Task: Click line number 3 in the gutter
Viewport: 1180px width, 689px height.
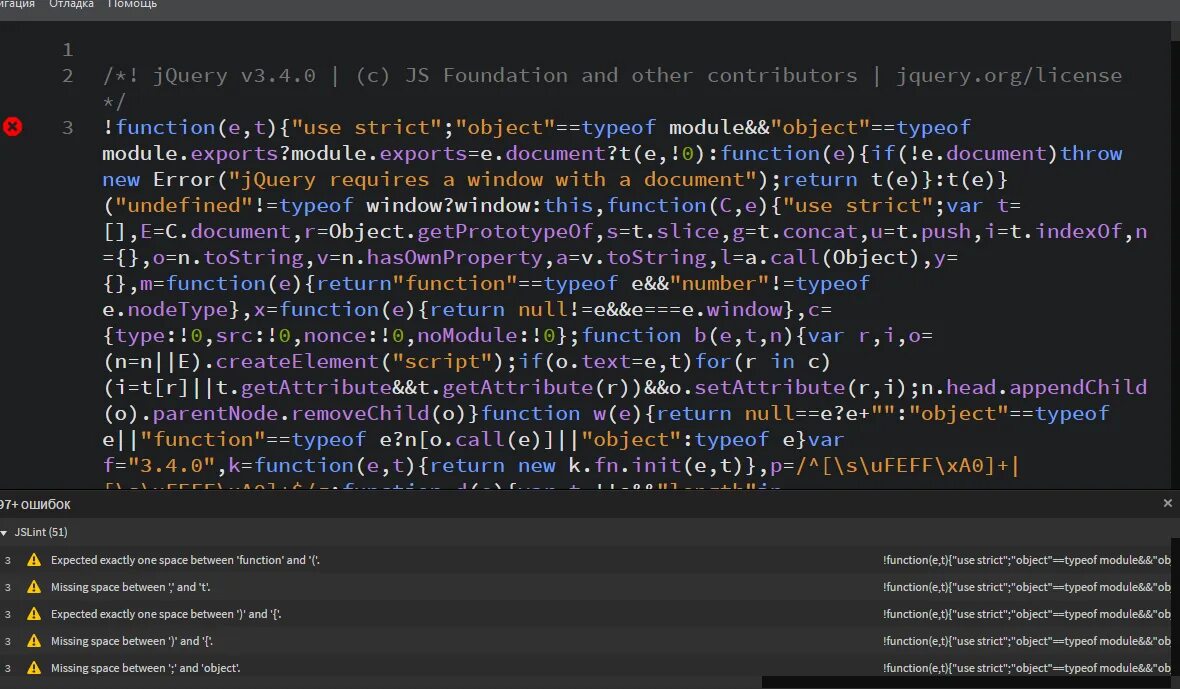Action: click(68, 128)
